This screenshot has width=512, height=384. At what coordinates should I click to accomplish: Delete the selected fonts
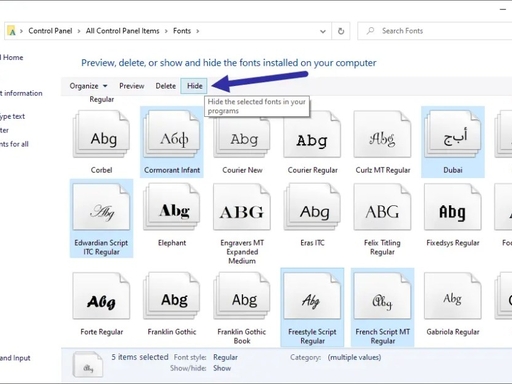point(166,86)
